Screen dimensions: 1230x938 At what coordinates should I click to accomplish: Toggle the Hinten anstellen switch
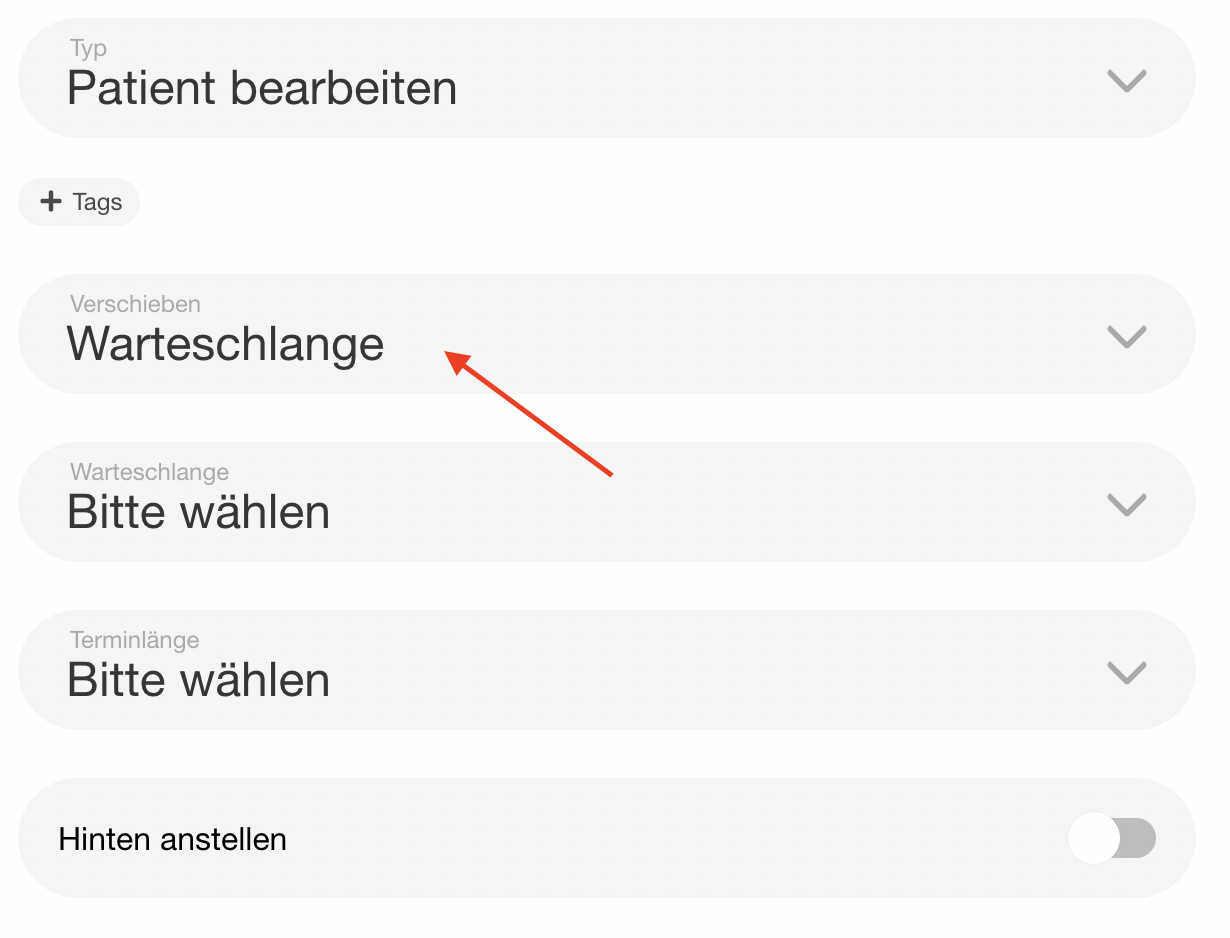1112,838
